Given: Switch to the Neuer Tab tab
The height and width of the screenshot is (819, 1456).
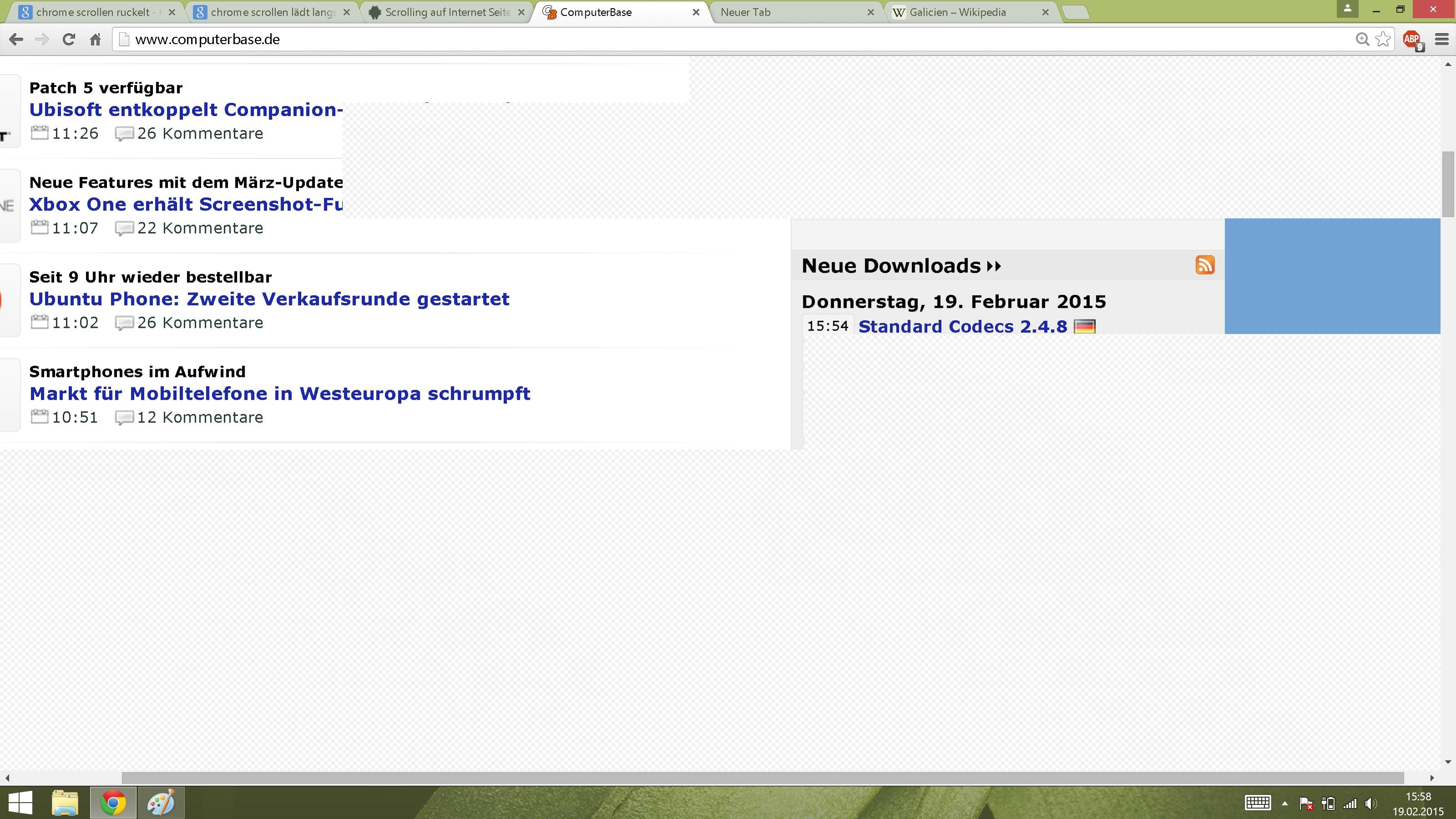Looking at the screenshot, I should 746,12.
